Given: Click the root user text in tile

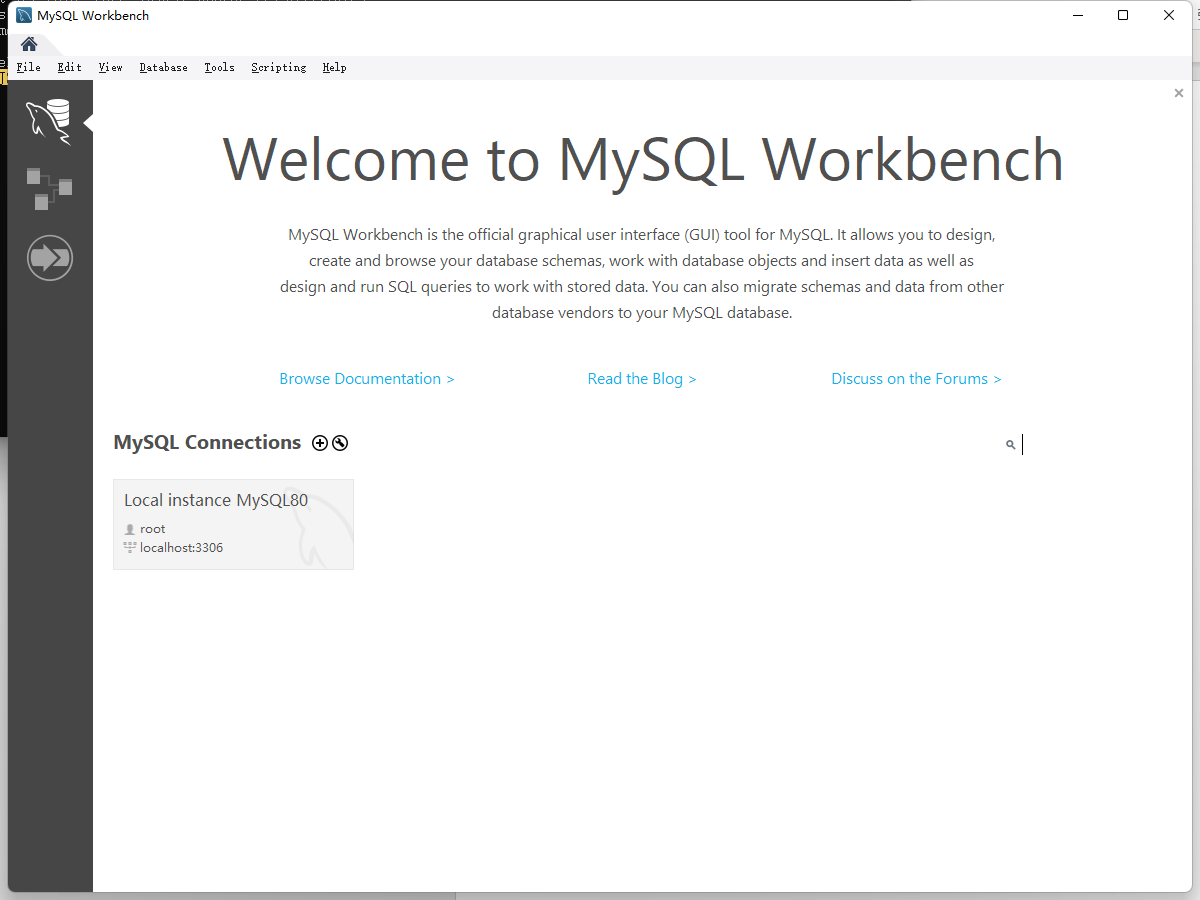Looking at the screenshot, I should 153,529.
